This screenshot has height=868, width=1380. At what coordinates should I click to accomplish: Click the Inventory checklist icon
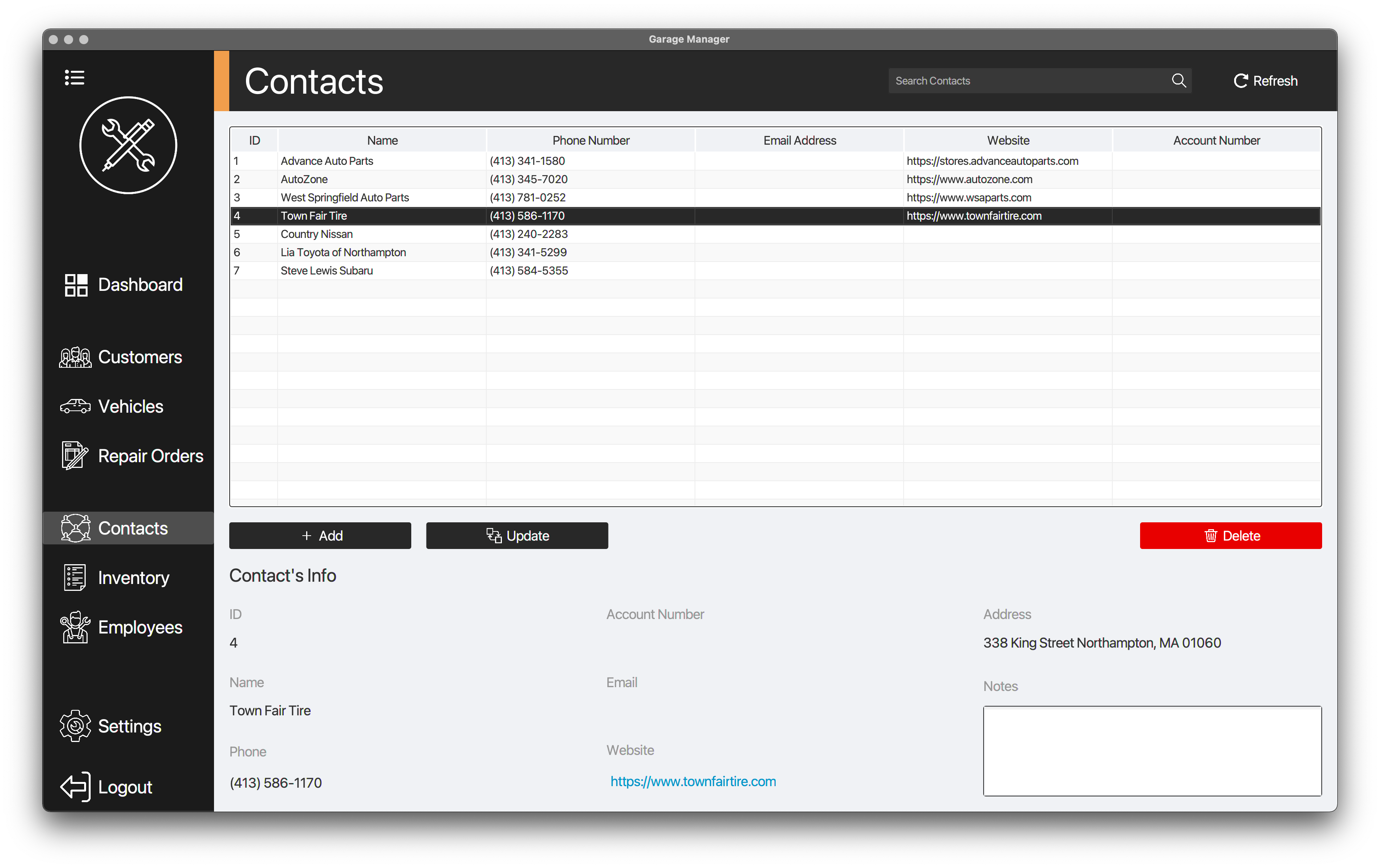(x=75, y=578)
